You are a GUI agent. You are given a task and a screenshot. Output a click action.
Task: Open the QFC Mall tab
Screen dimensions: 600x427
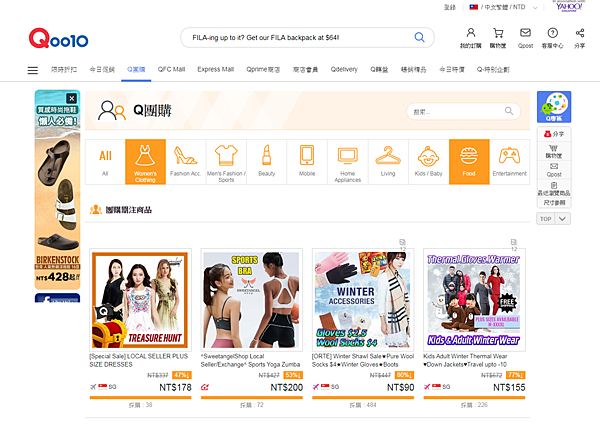pos(171,69)
